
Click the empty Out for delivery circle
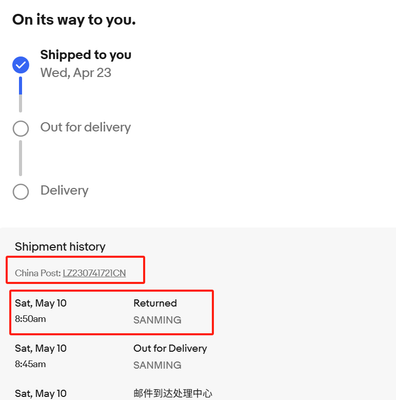21,128
